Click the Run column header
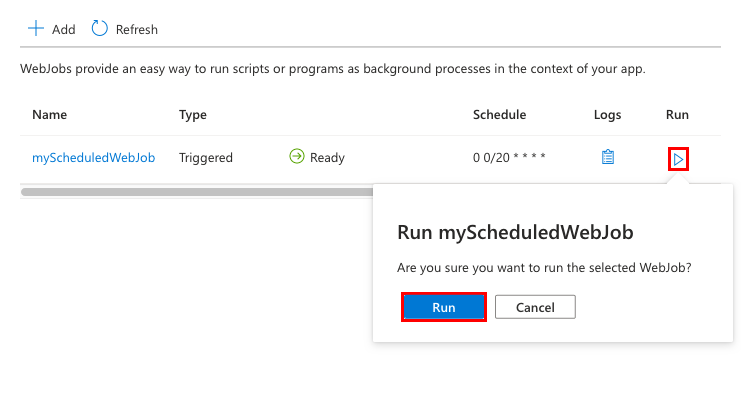Image resolution: width=741 pixels, height=401 pixels. [x=677, y=115]
